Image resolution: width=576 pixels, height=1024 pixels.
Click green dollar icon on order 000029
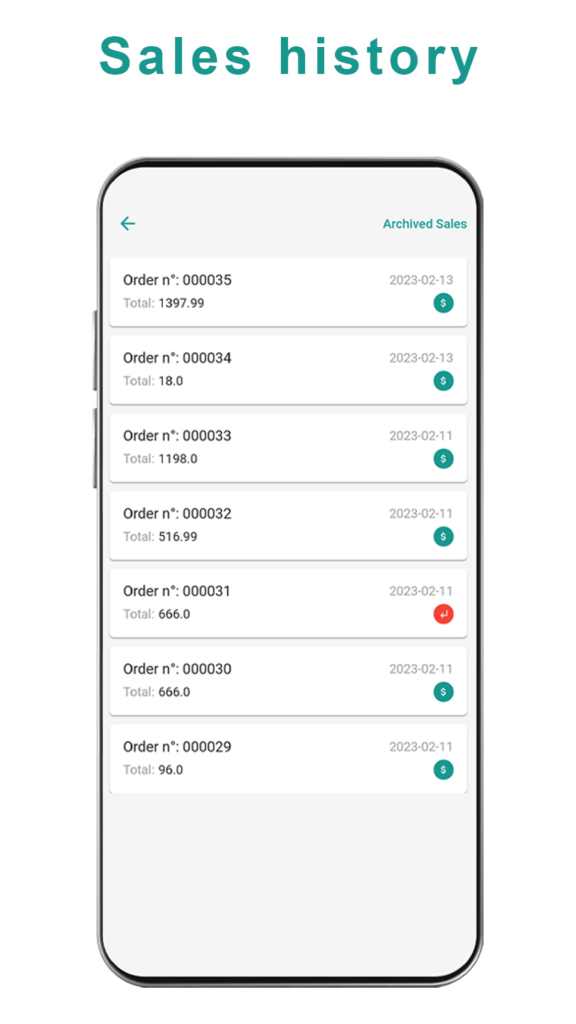[443, 769]
